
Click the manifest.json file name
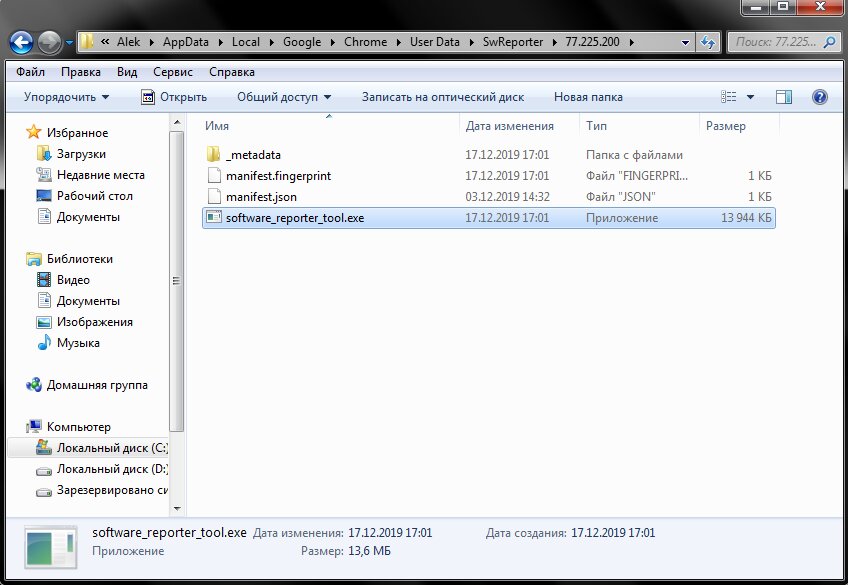pos(261,197)
